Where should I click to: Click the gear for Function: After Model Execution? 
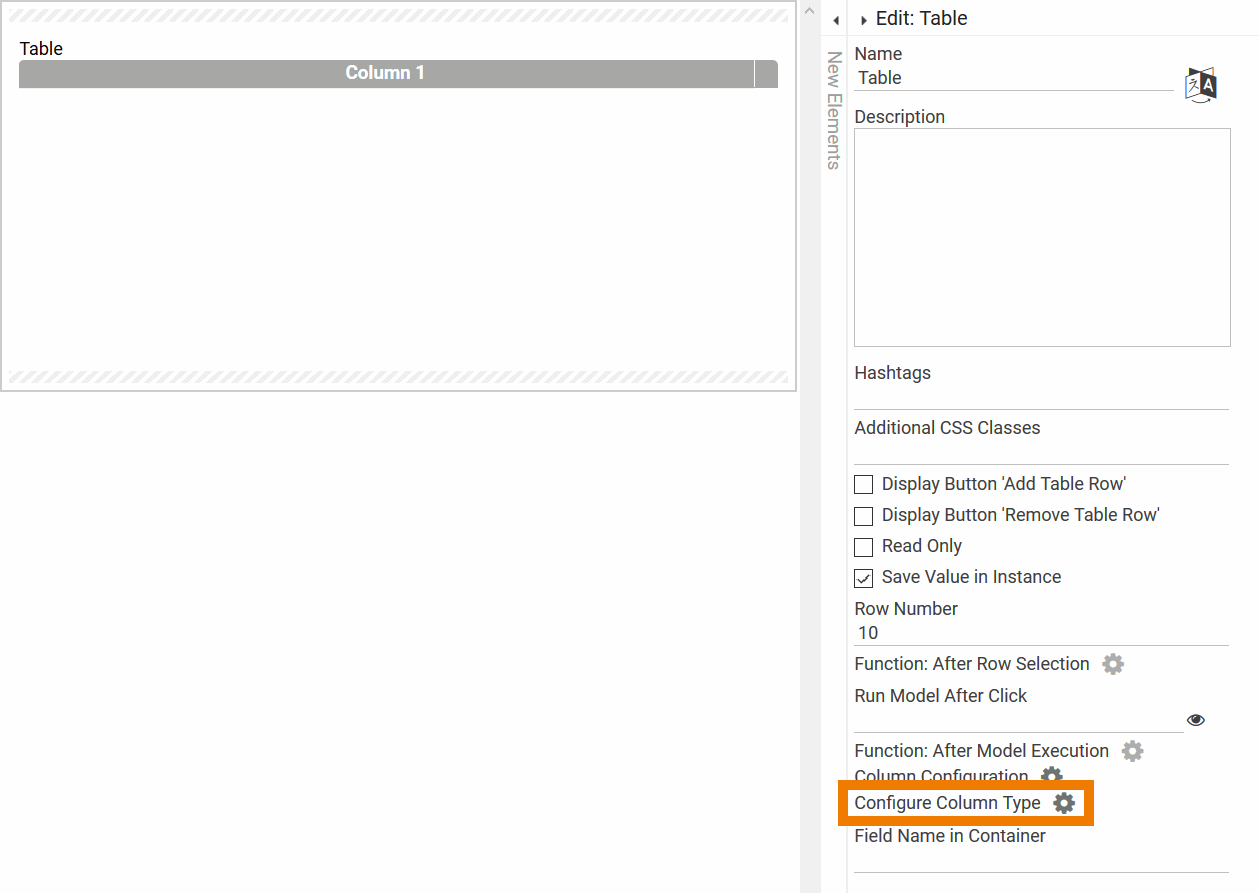pos(1132,751)
